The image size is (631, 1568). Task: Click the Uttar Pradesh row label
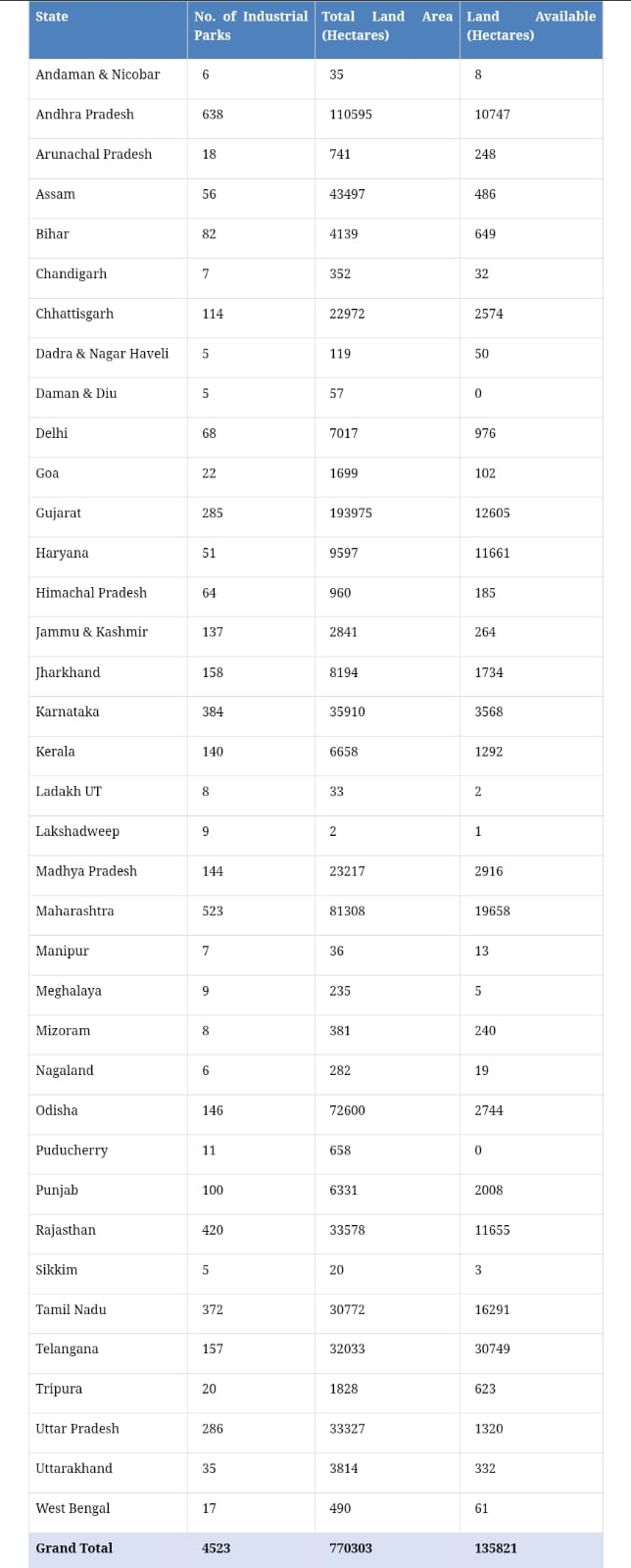[77, 1429]
